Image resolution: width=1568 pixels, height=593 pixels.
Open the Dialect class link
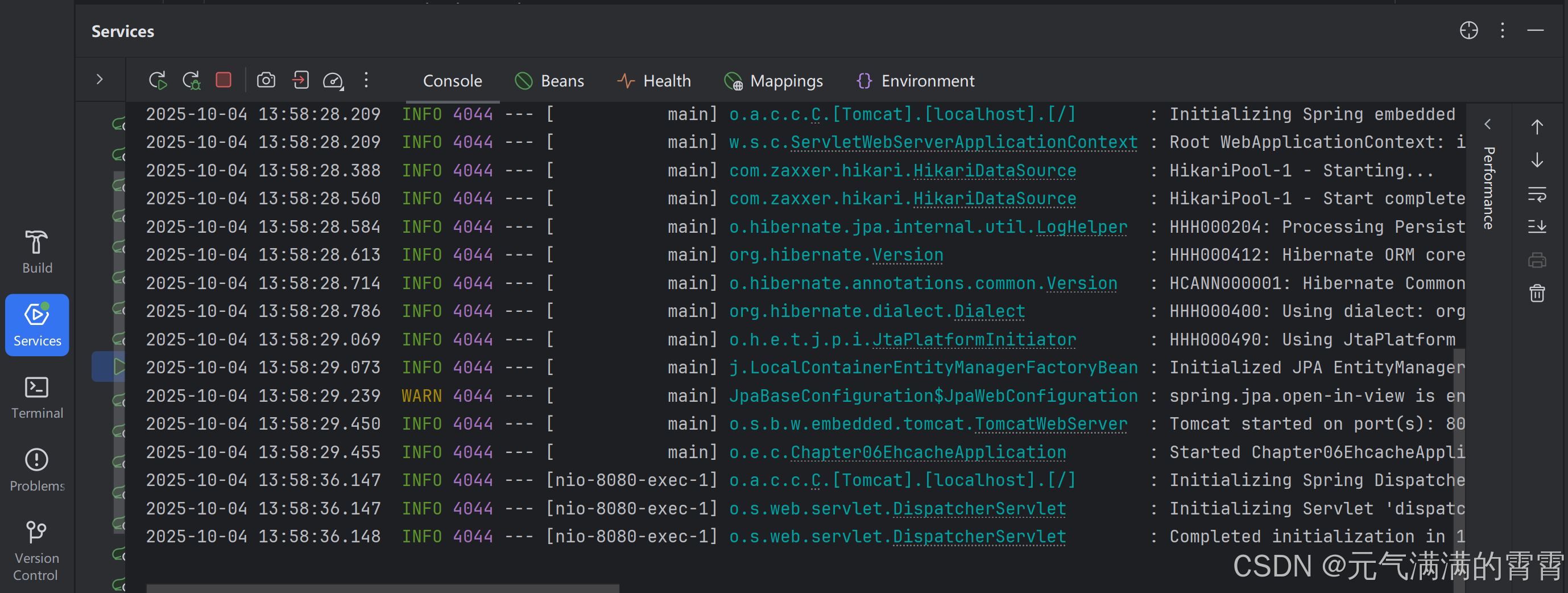click(989, 311)
